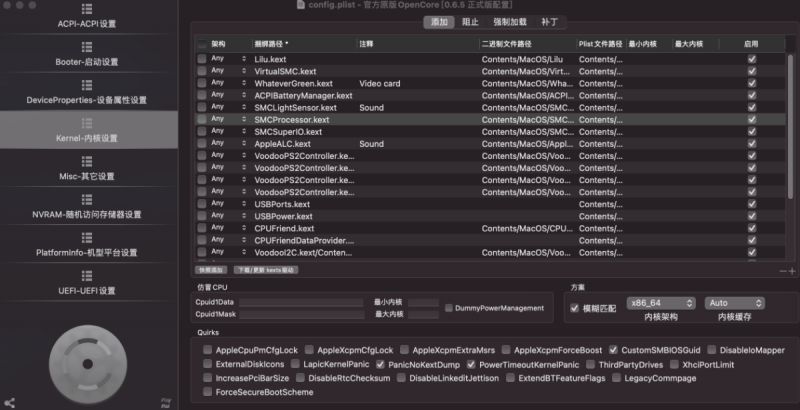Click the 启用 column header
The height and width of the screenshot is (410, 800).
pos(751,44)
